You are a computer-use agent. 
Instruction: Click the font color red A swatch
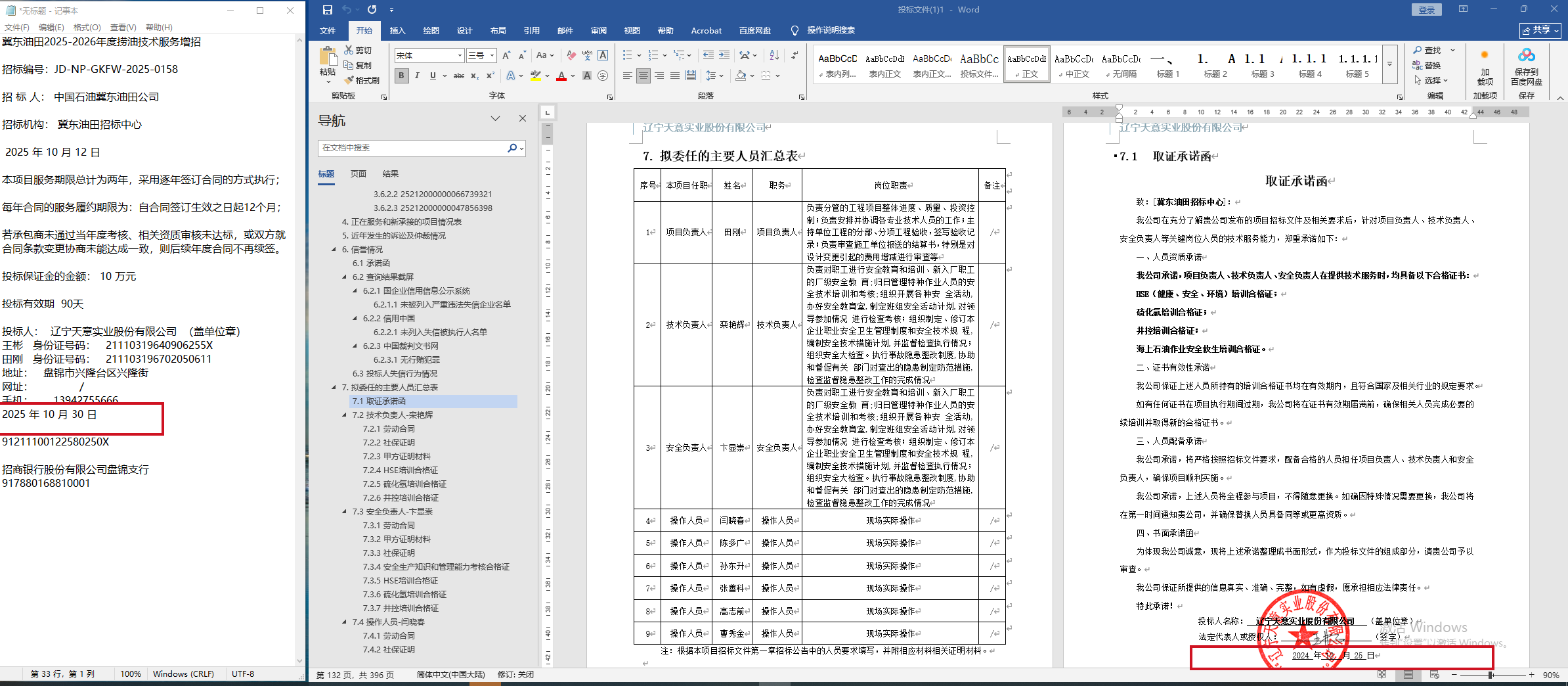(x=561, y=76)
